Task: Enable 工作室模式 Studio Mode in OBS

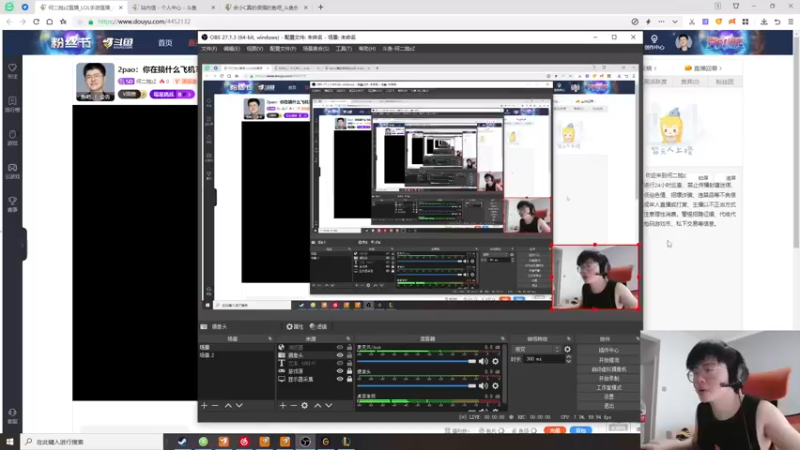Action: [608, 388]
